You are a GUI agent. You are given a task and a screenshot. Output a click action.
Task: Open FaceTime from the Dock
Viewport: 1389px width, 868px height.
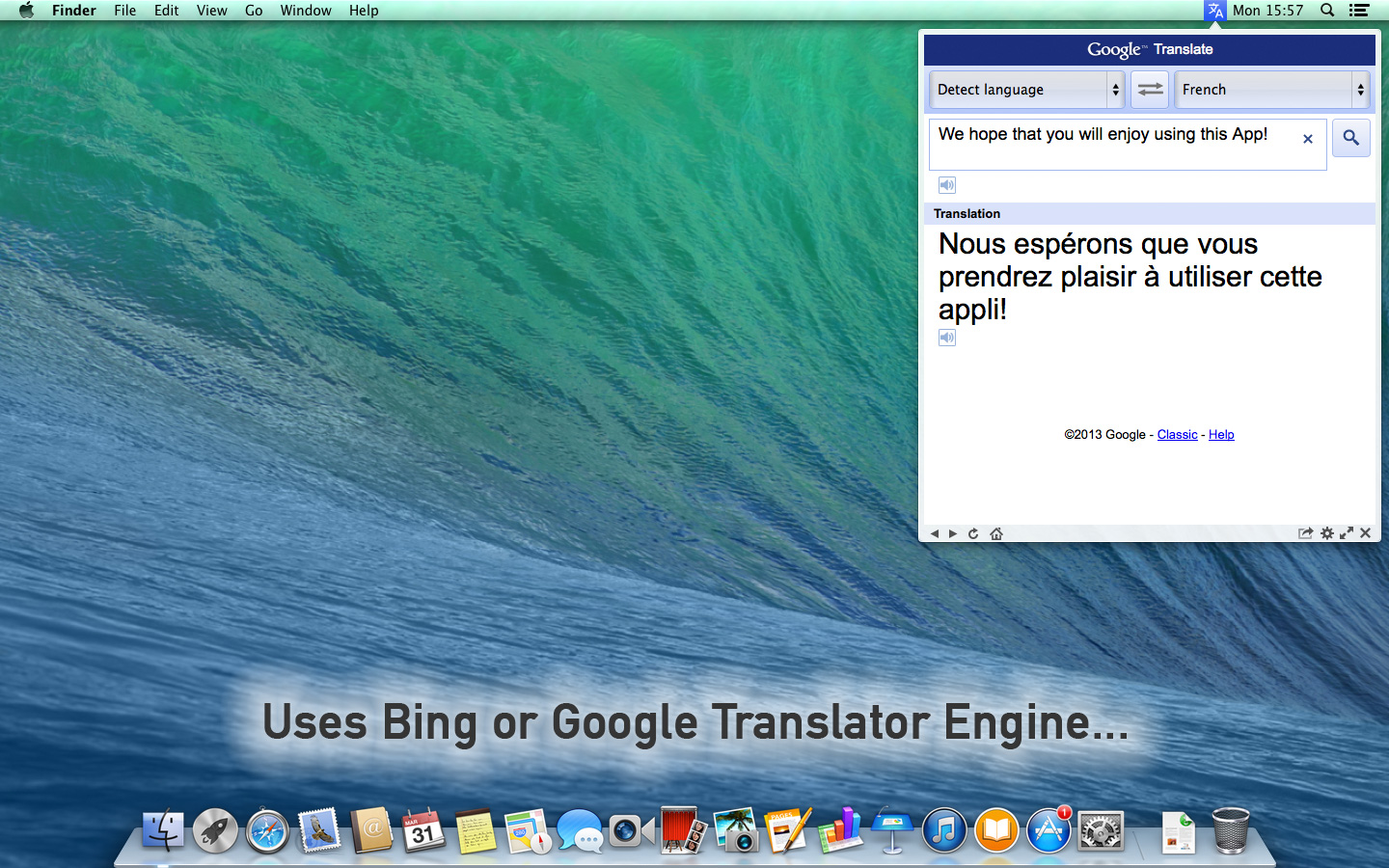click(632, 830)
